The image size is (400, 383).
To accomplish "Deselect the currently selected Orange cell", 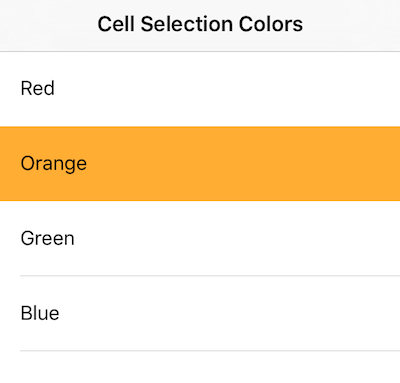I will click(x=200, y=164).
